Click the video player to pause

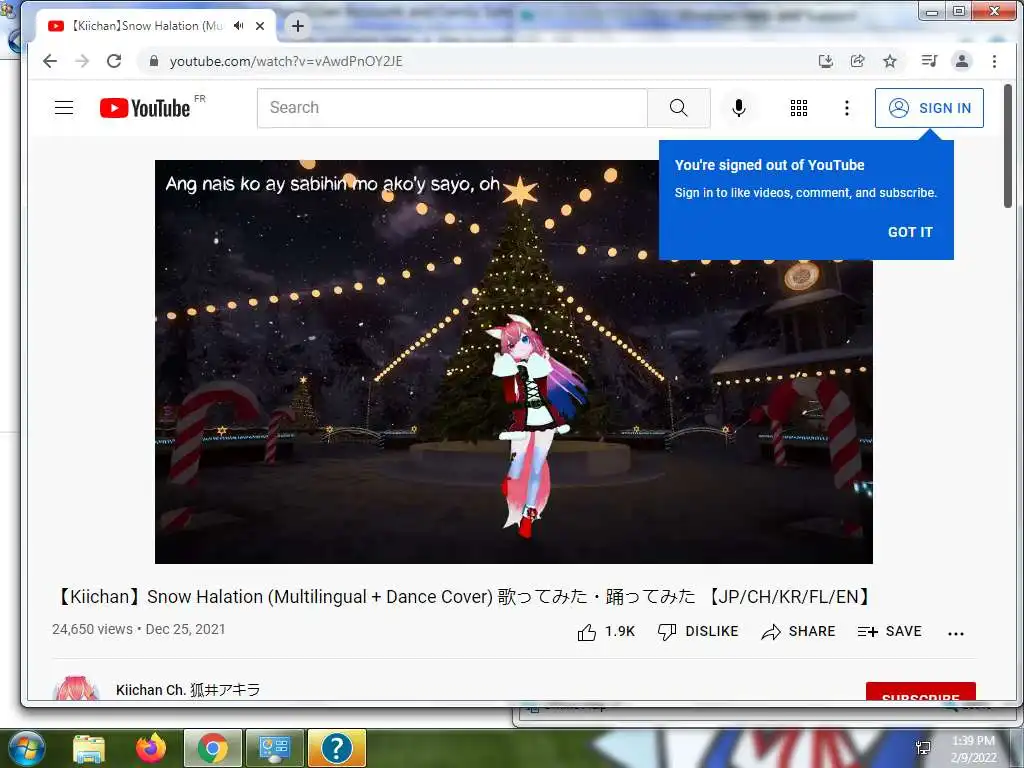pos(513,362)
